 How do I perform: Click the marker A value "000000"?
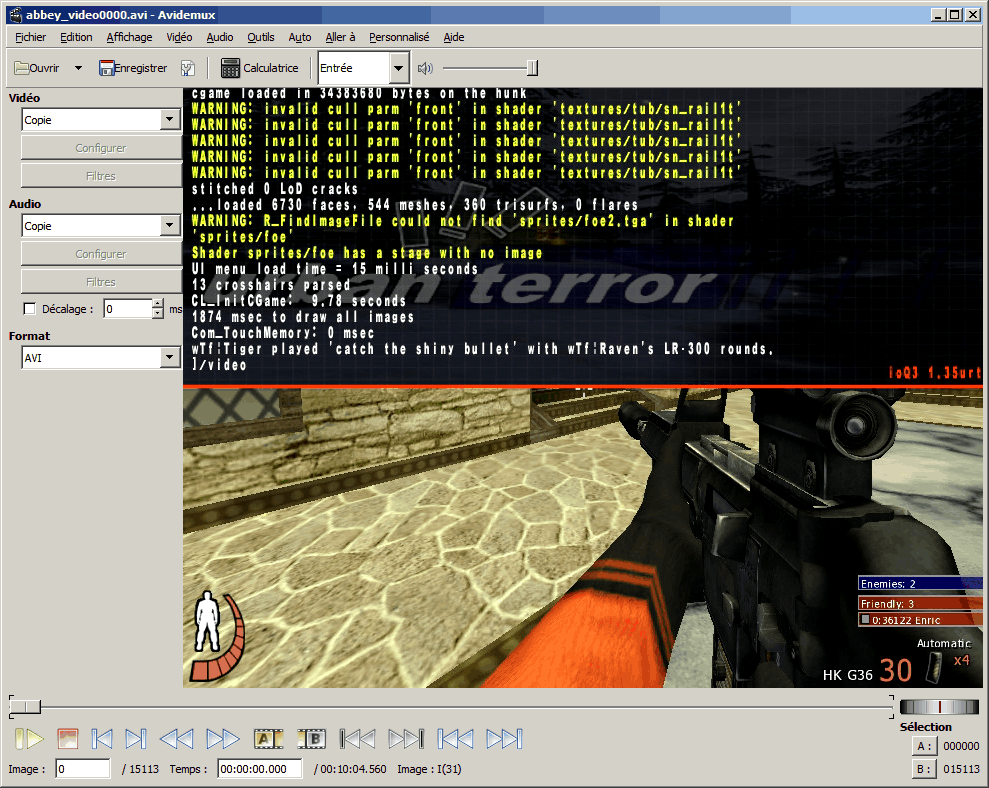(961, 746)
